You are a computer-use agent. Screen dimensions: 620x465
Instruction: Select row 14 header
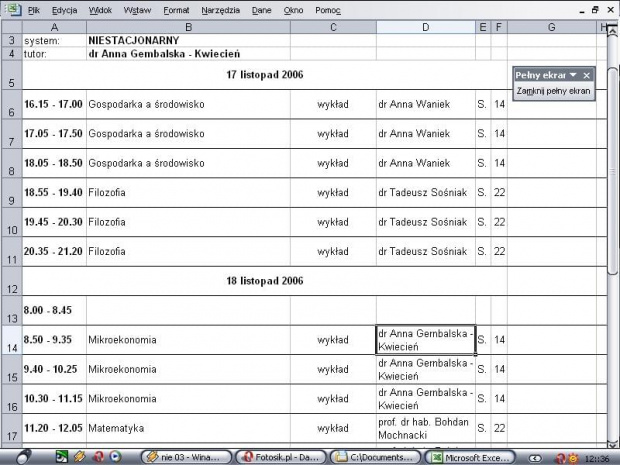[11, 340]
